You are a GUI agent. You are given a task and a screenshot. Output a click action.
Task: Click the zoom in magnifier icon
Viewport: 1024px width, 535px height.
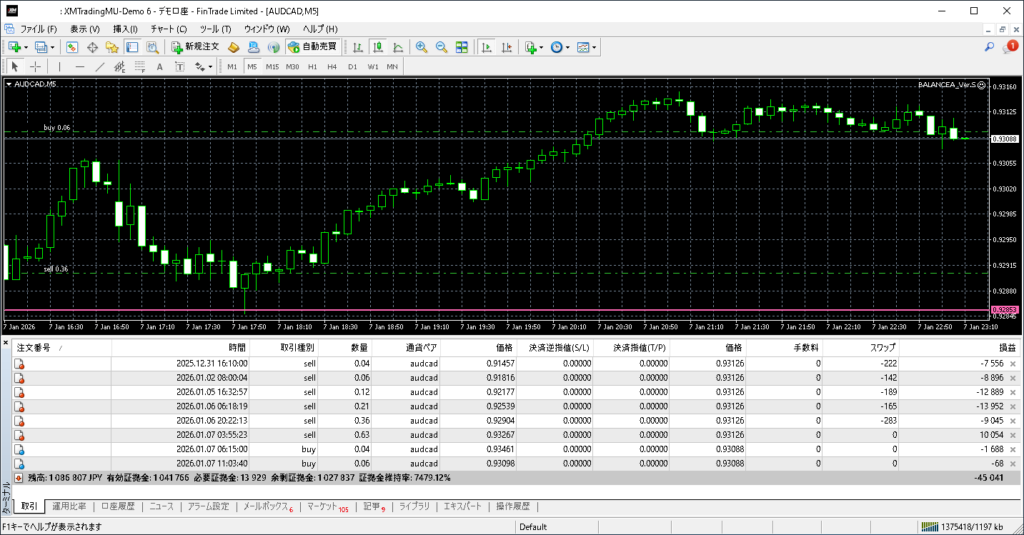pyautogui.click(x=421, y=47)
